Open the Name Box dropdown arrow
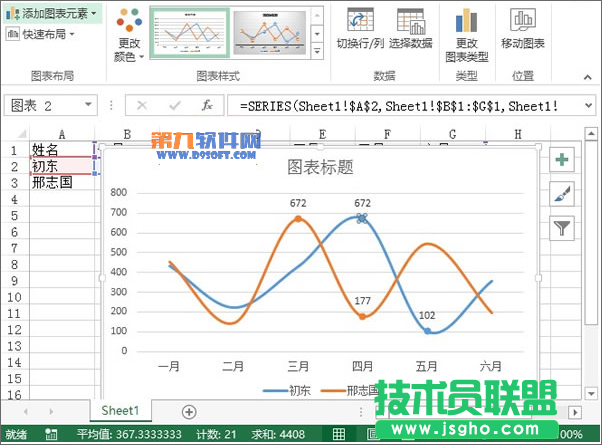 88,104
